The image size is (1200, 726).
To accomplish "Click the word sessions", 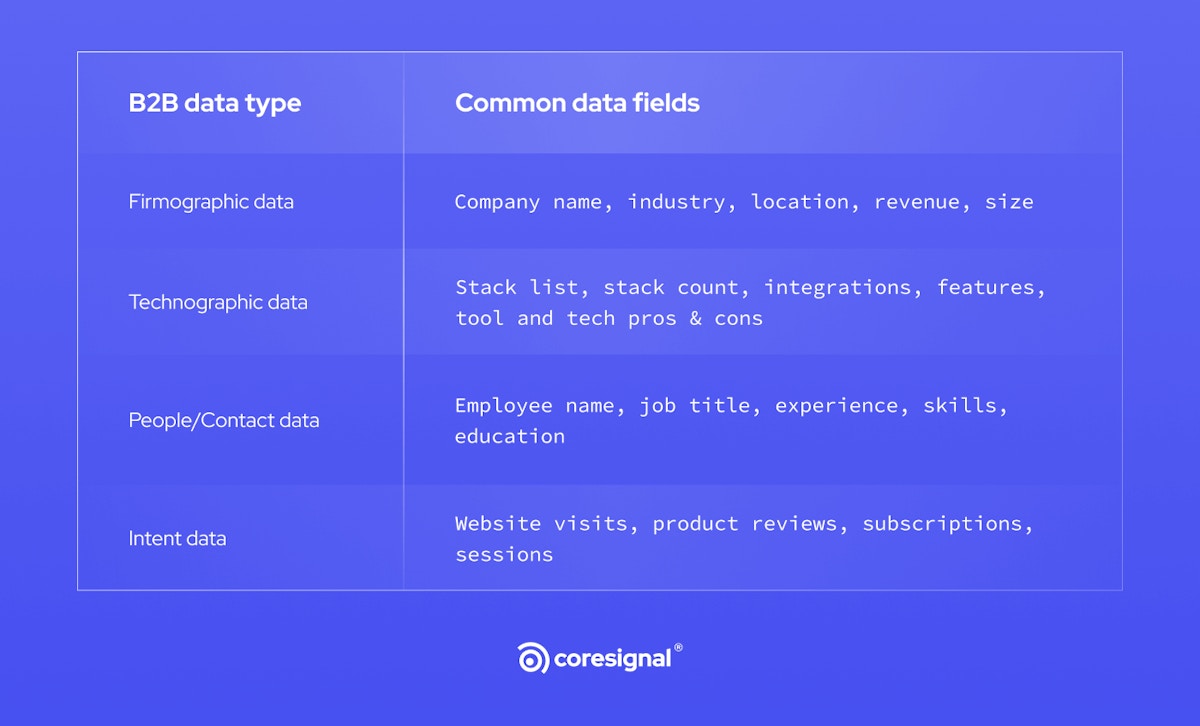I will [x=504, y=555].
